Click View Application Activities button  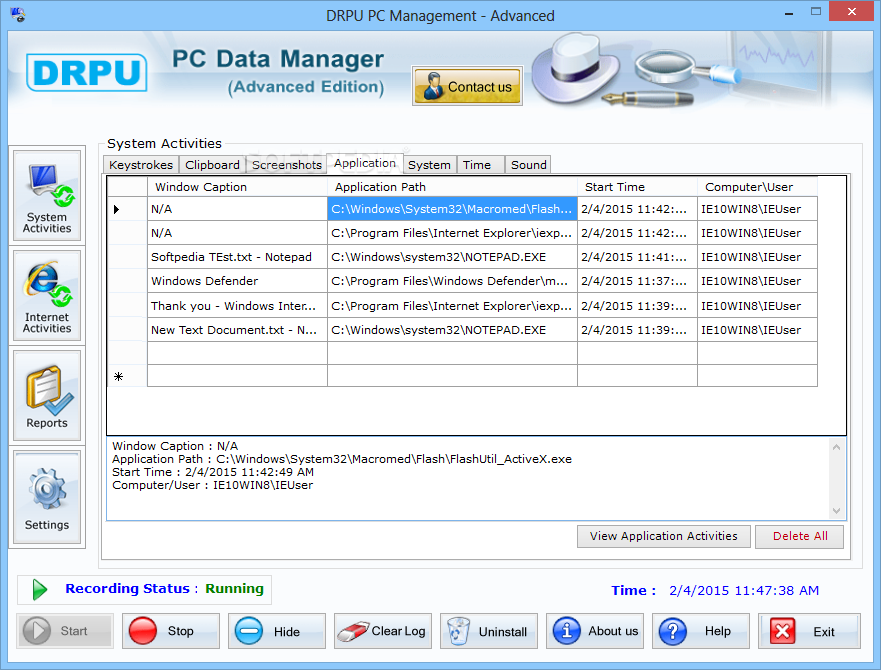pyautogui.click(x=664, y=536)
